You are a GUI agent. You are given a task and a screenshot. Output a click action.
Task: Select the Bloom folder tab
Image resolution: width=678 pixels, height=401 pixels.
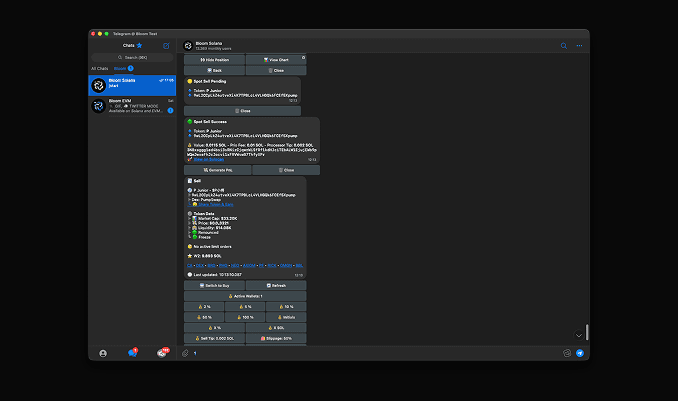point(120,68)
